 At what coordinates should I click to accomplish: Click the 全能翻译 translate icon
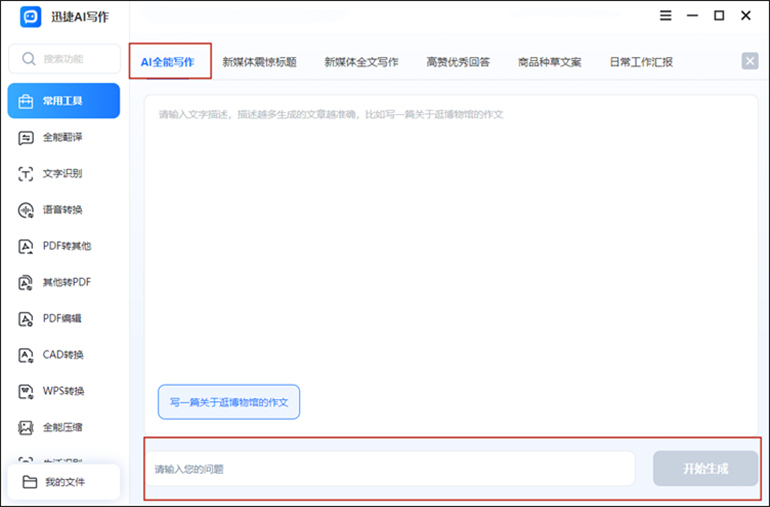[x=26, y=138]
